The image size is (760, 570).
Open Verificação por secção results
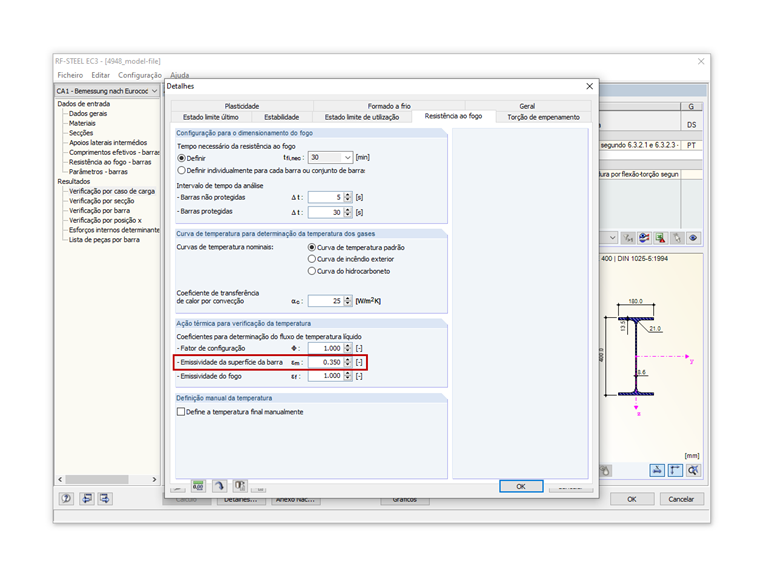(x=101, y=201)
